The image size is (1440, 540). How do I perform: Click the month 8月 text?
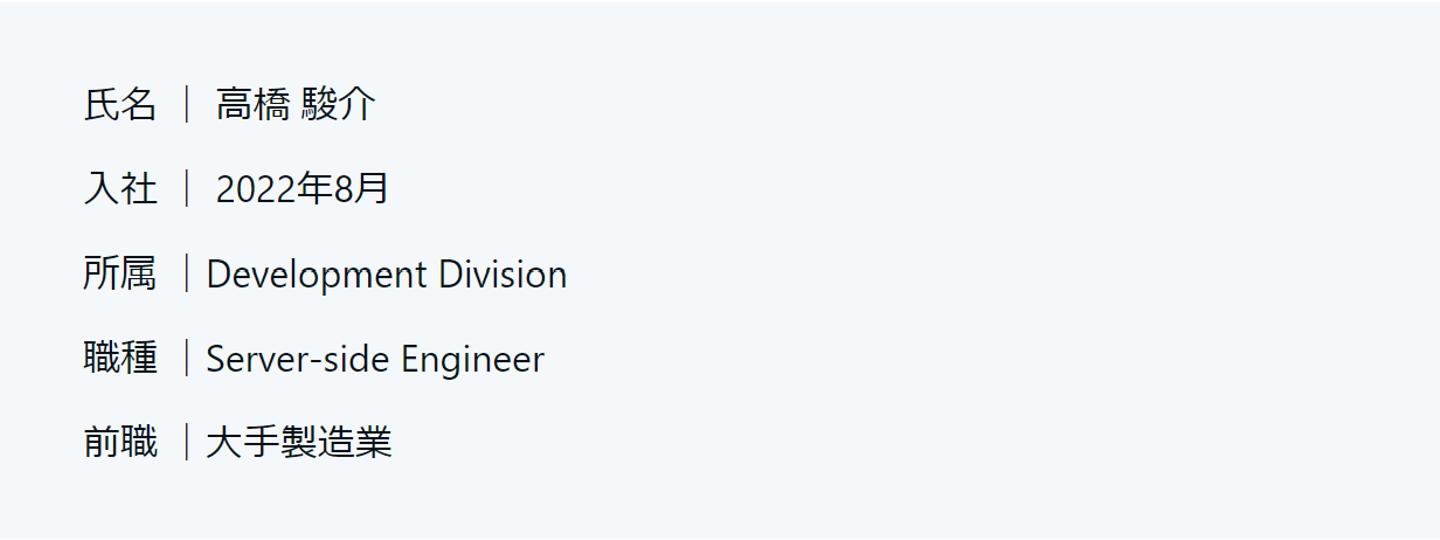point(361,188)
